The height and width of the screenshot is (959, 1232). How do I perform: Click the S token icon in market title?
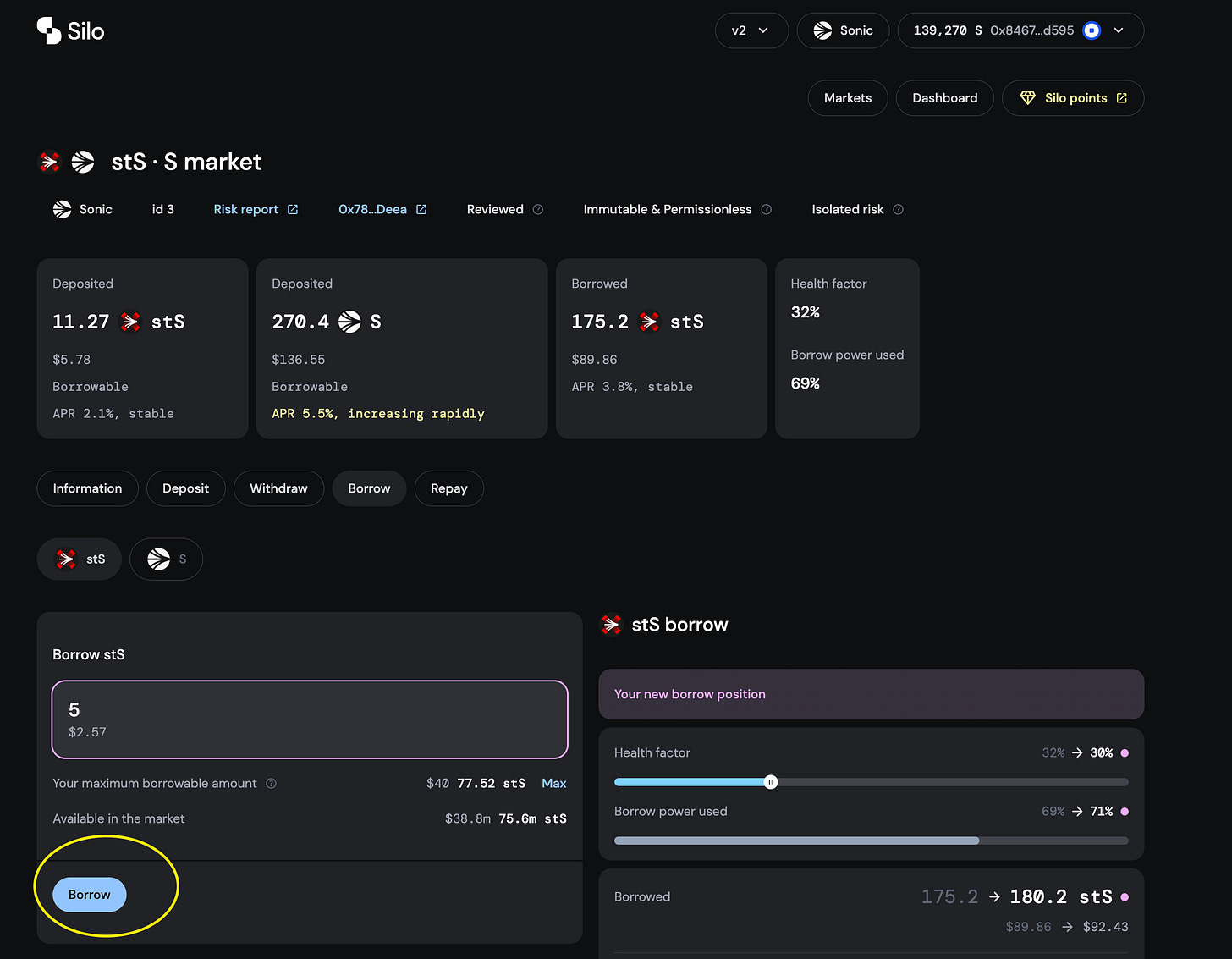pyautogui.click(x=83, y=162)
